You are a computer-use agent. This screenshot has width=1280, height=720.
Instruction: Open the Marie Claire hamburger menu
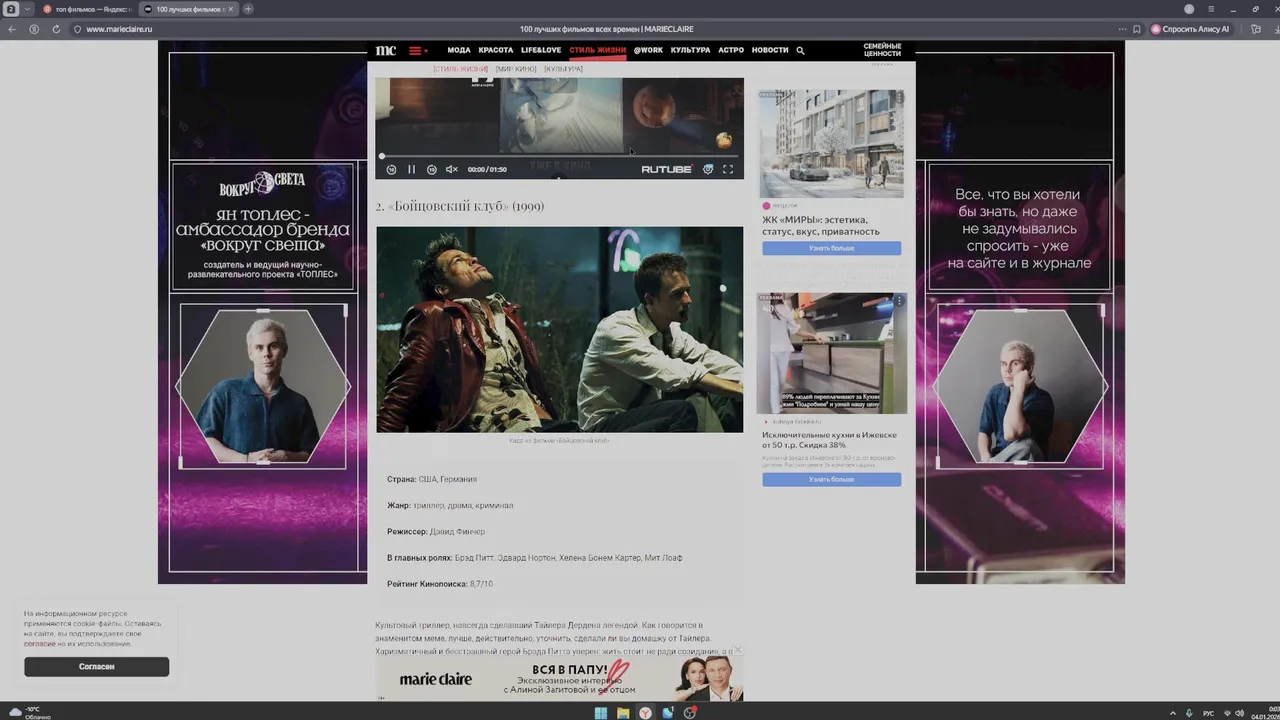tap(416, 50)
